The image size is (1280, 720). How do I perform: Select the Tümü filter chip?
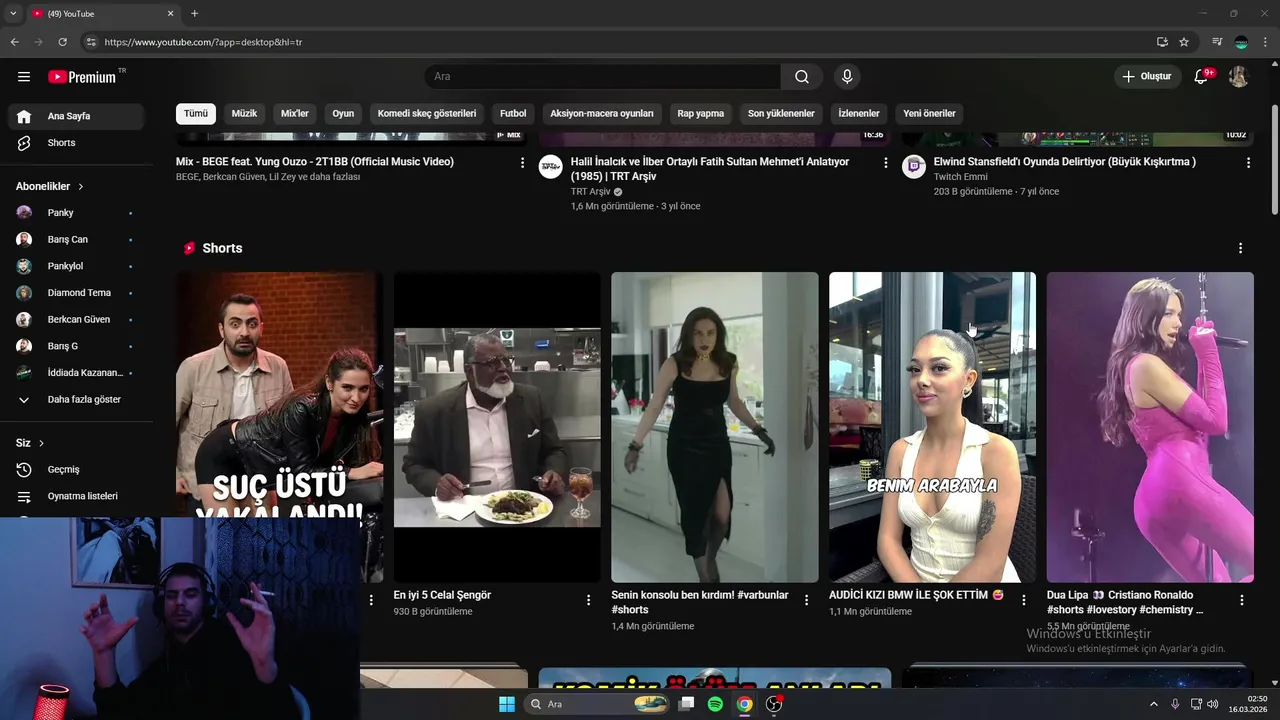(x=196, y=113)
